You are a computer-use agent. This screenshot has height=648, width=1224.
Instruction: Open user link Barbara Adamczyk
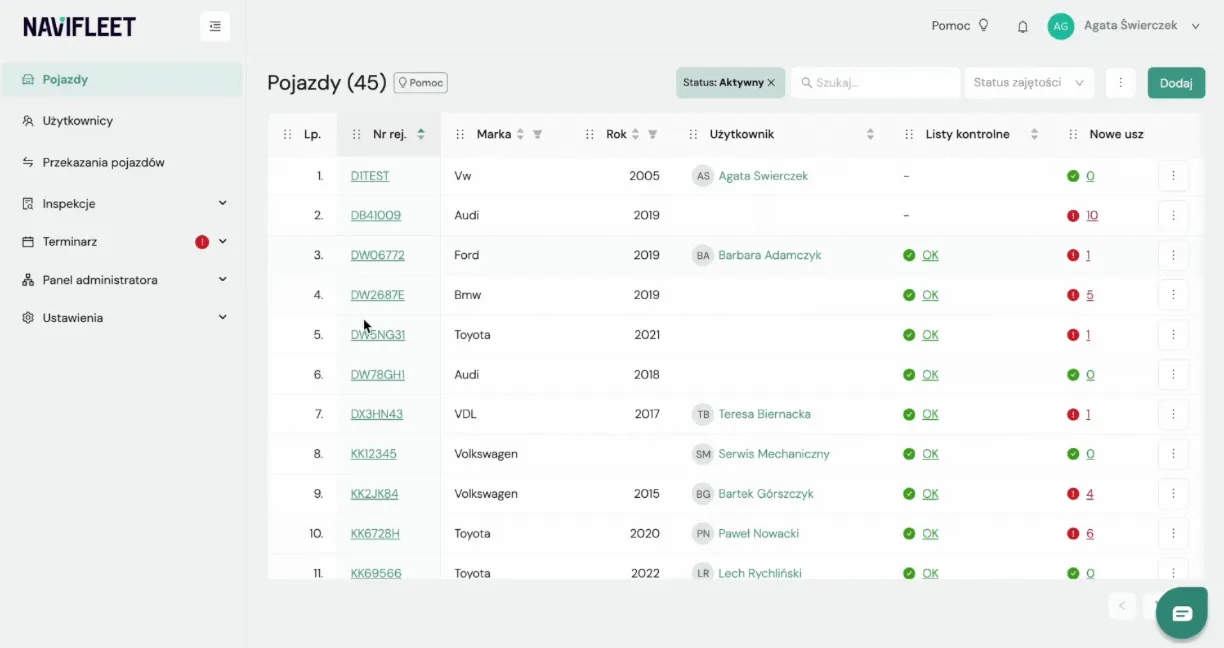point(770,255)
